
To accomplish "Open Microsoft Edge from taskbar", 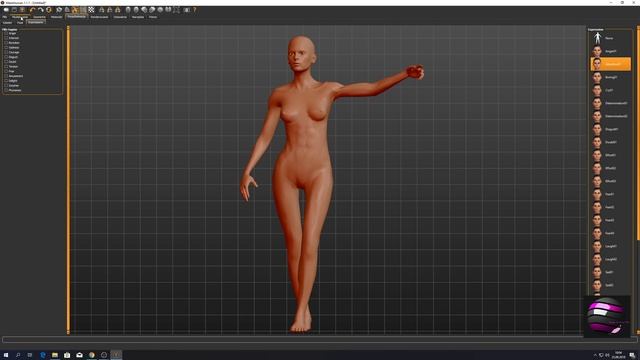I will [x=42, y=355].
